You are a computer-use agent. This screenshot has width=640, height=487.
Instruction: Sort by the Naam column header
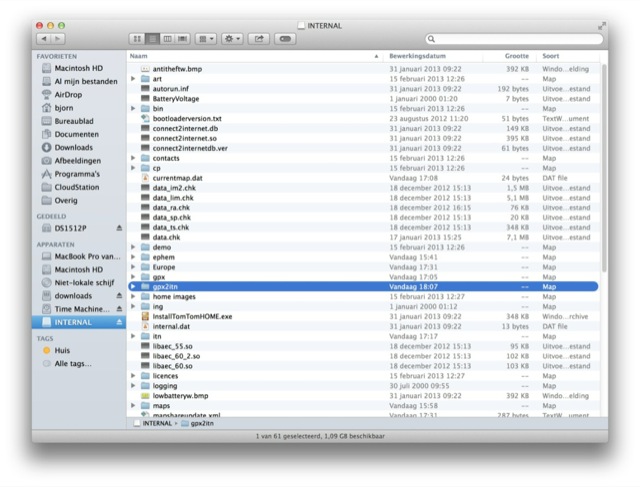pyautogui.click(x=254, y=56)
